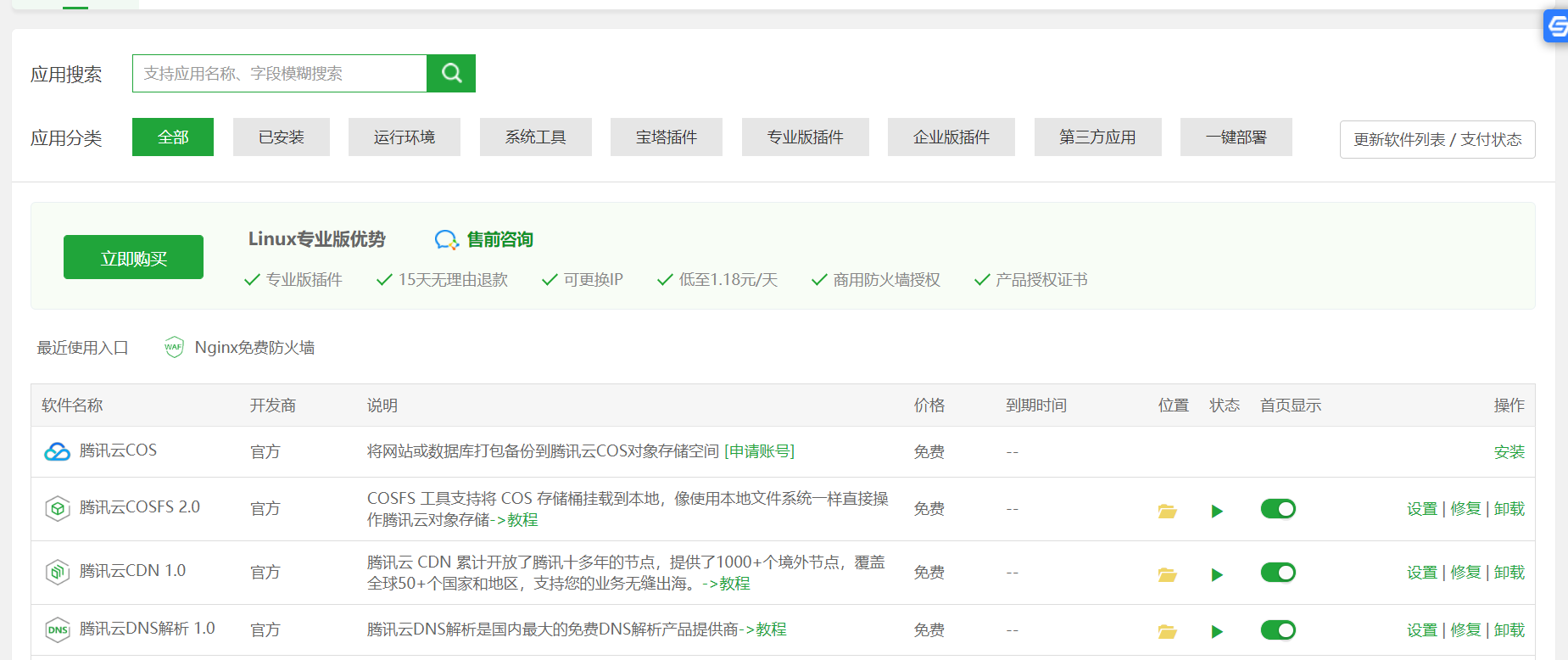Screen dimensions: 1568x660
Task: Open the [申请账号] link
Action: [x=759, y=451]
